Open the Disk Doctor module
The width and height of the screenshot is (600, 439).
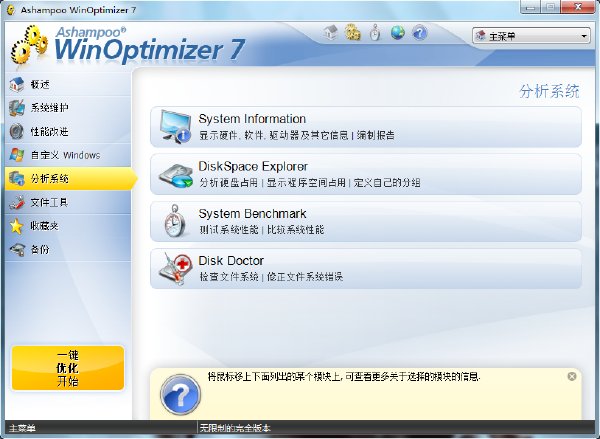[366, 268]
